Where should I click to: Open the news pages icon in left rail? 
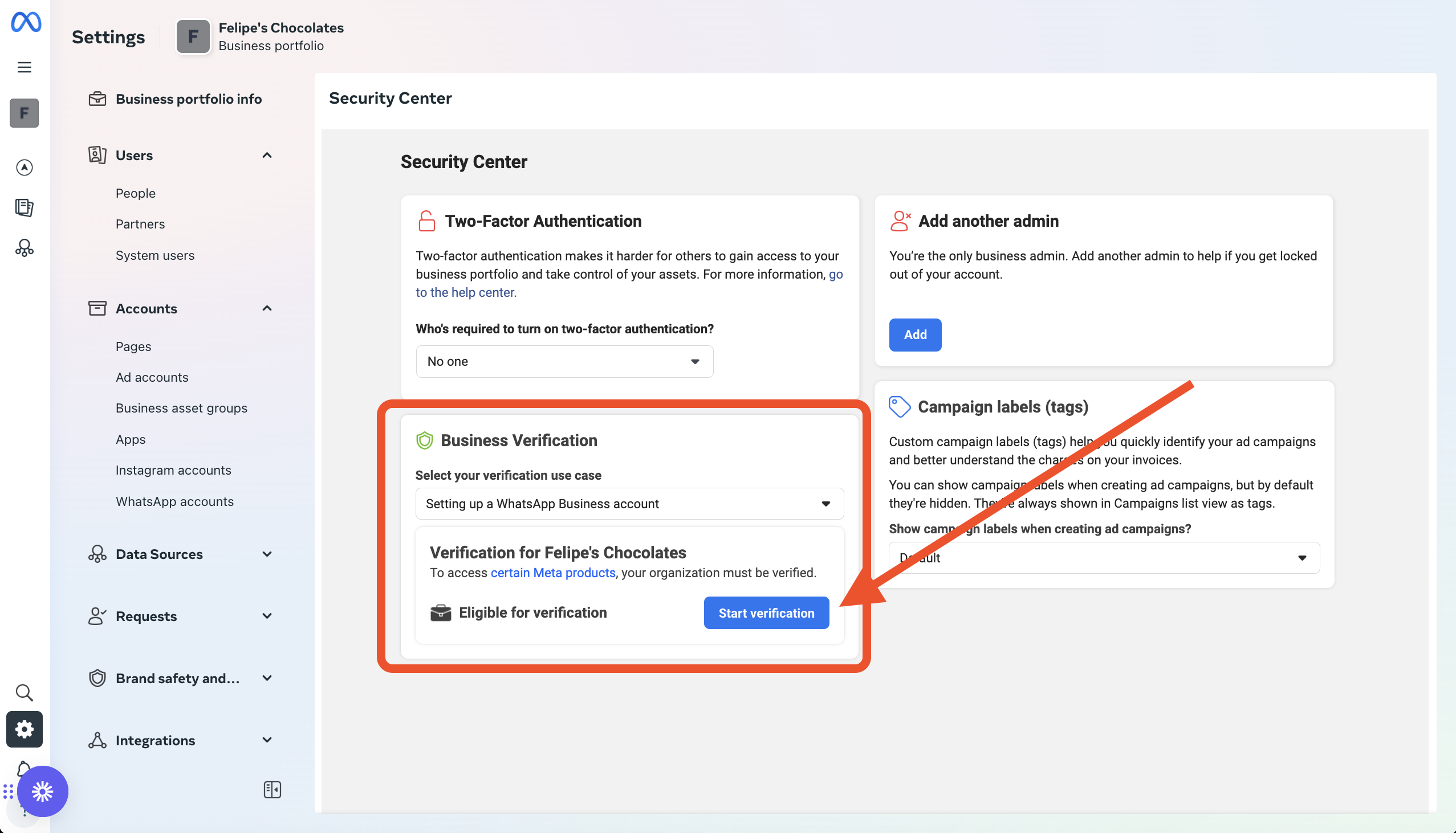(24, 207)
